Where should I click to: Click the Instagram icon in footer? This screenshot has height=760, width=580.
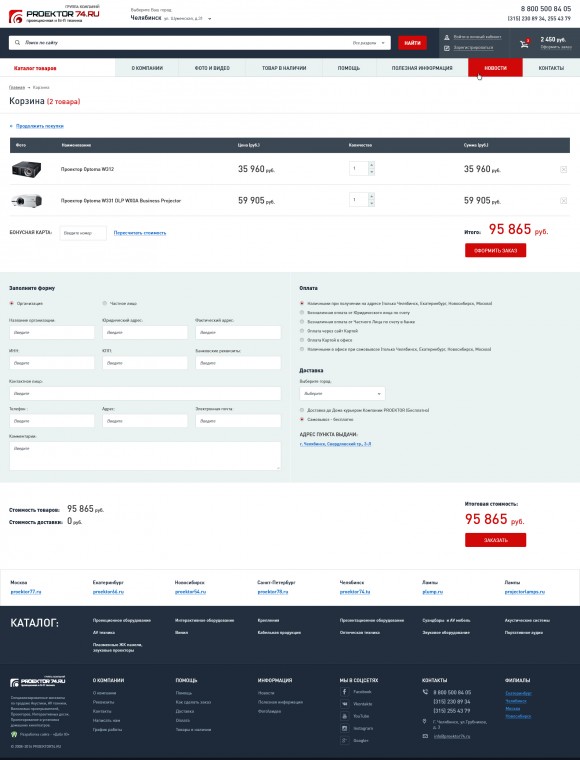(x=345, y=728)
